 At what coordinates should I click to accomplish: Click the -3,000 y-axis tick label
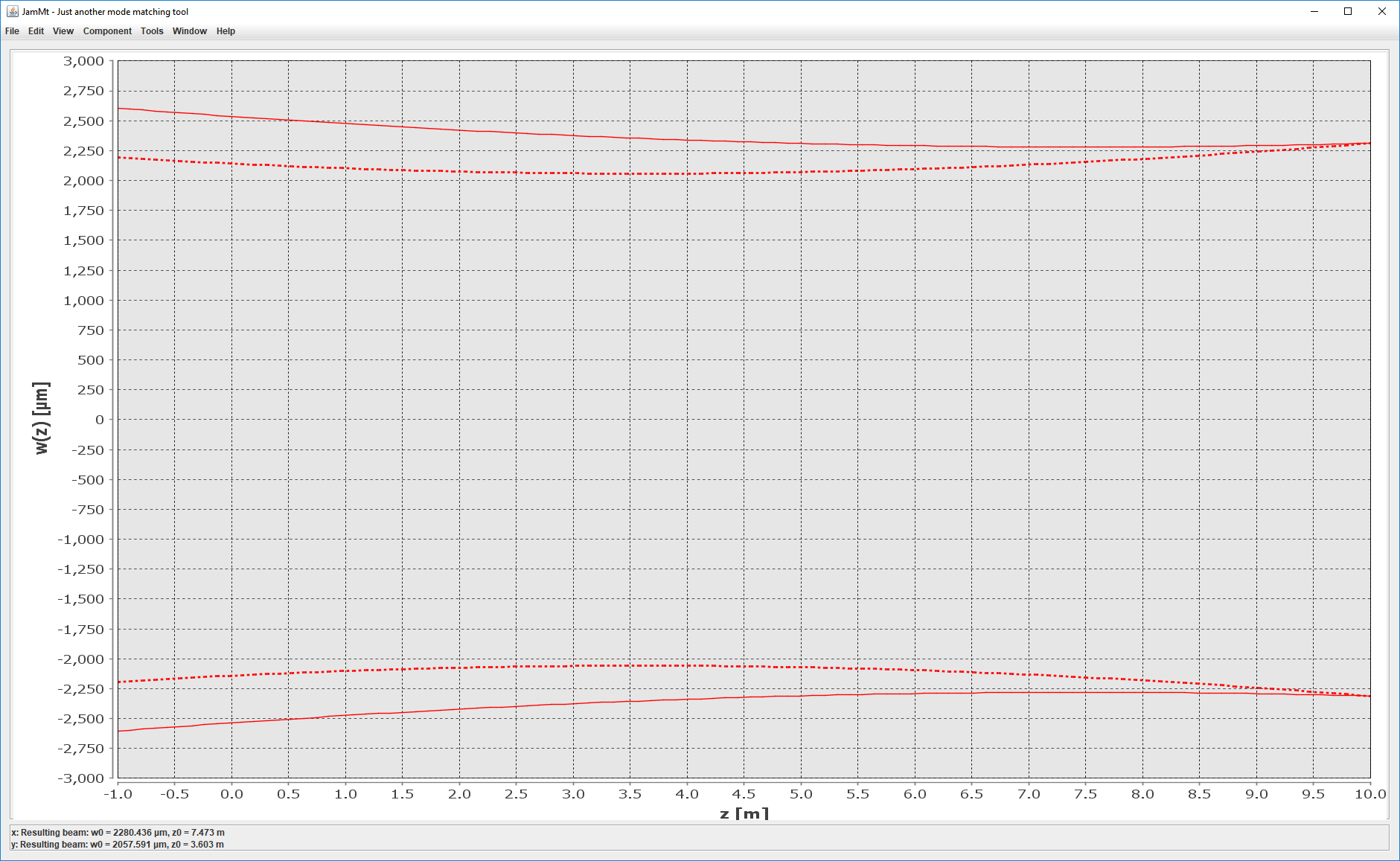click(x=80, y=778)
